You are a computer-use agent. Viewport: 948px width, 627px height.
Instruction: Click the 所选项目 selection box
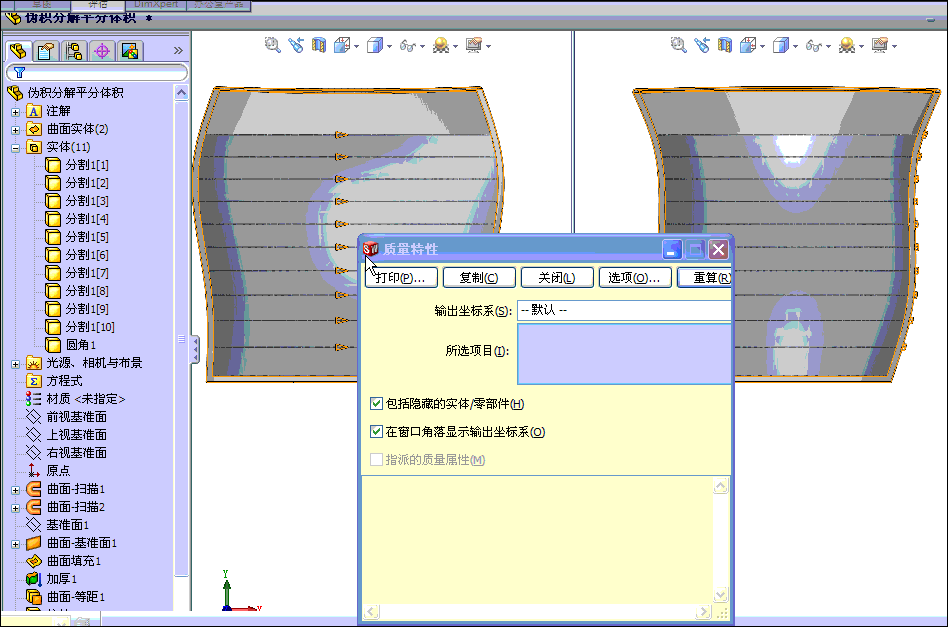click(x=625, y=354)
